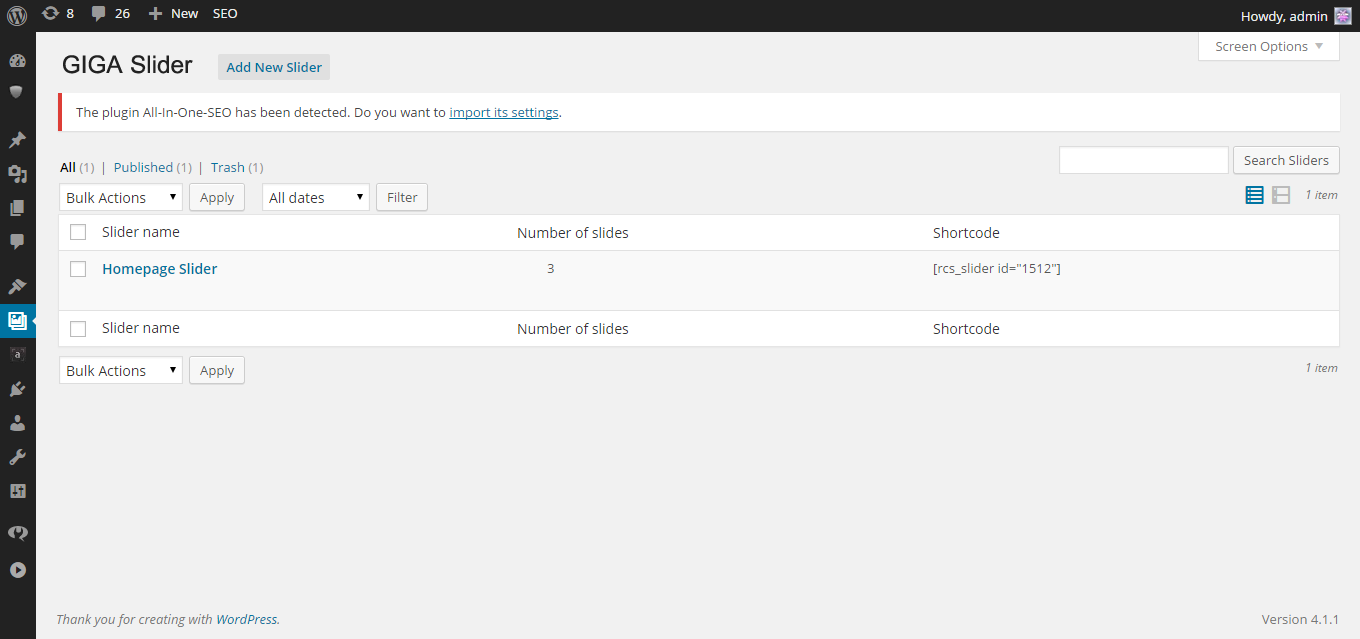Image resolution: width=1360 pixels, height=639 pixels.
Task: Open Appearance via the paintbrush icon
Action: tap(17, 287)
